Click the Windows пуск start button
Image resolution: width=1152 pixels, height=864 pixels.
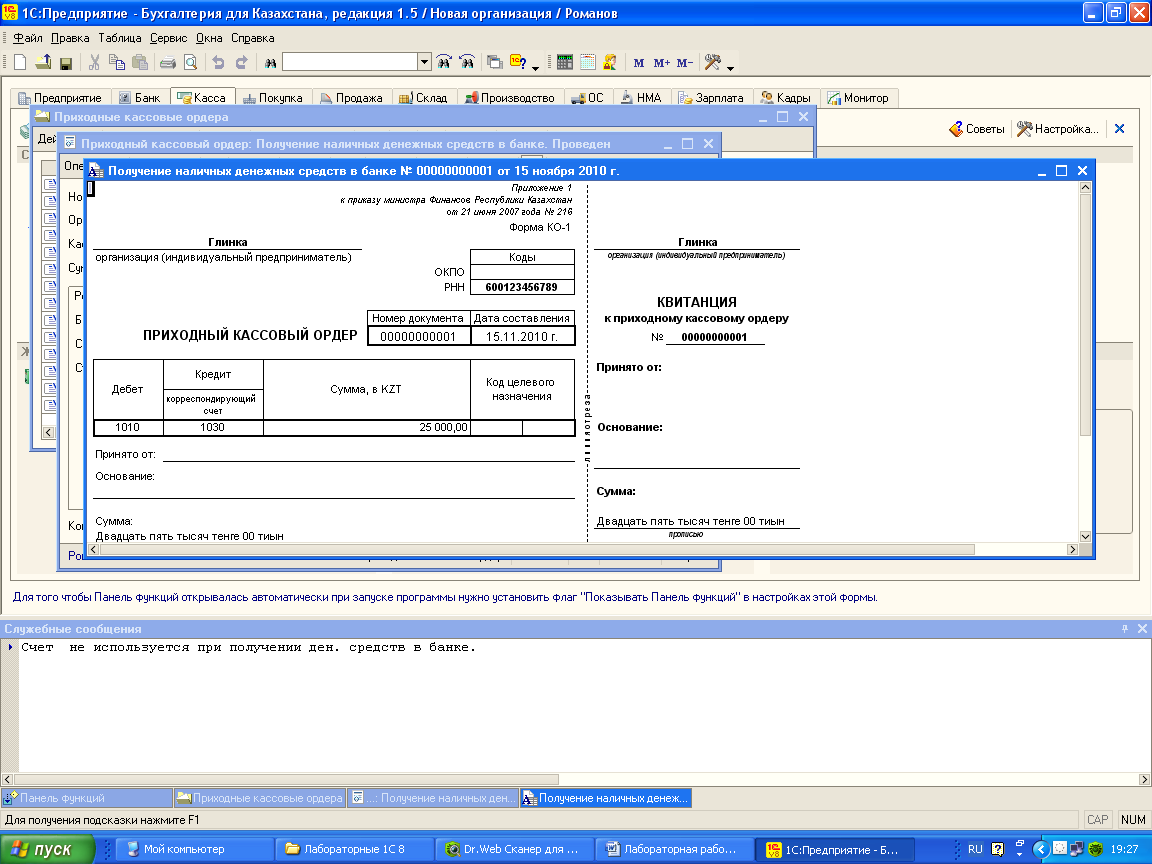48,849
